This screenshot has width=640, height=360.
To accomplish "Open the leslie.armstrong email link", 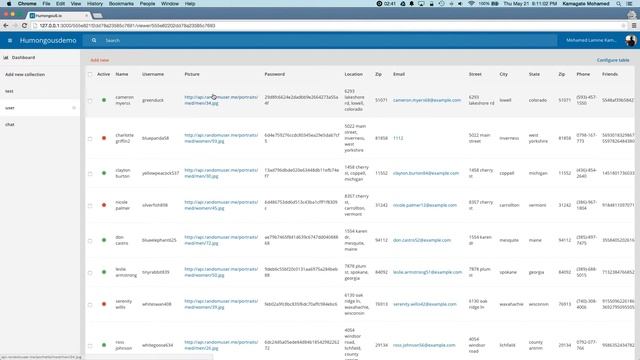I will (427, 272).
